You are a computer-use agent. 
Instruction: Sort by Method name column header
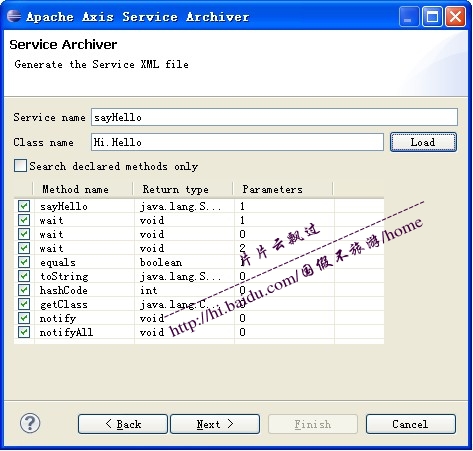tap(83, 189)
